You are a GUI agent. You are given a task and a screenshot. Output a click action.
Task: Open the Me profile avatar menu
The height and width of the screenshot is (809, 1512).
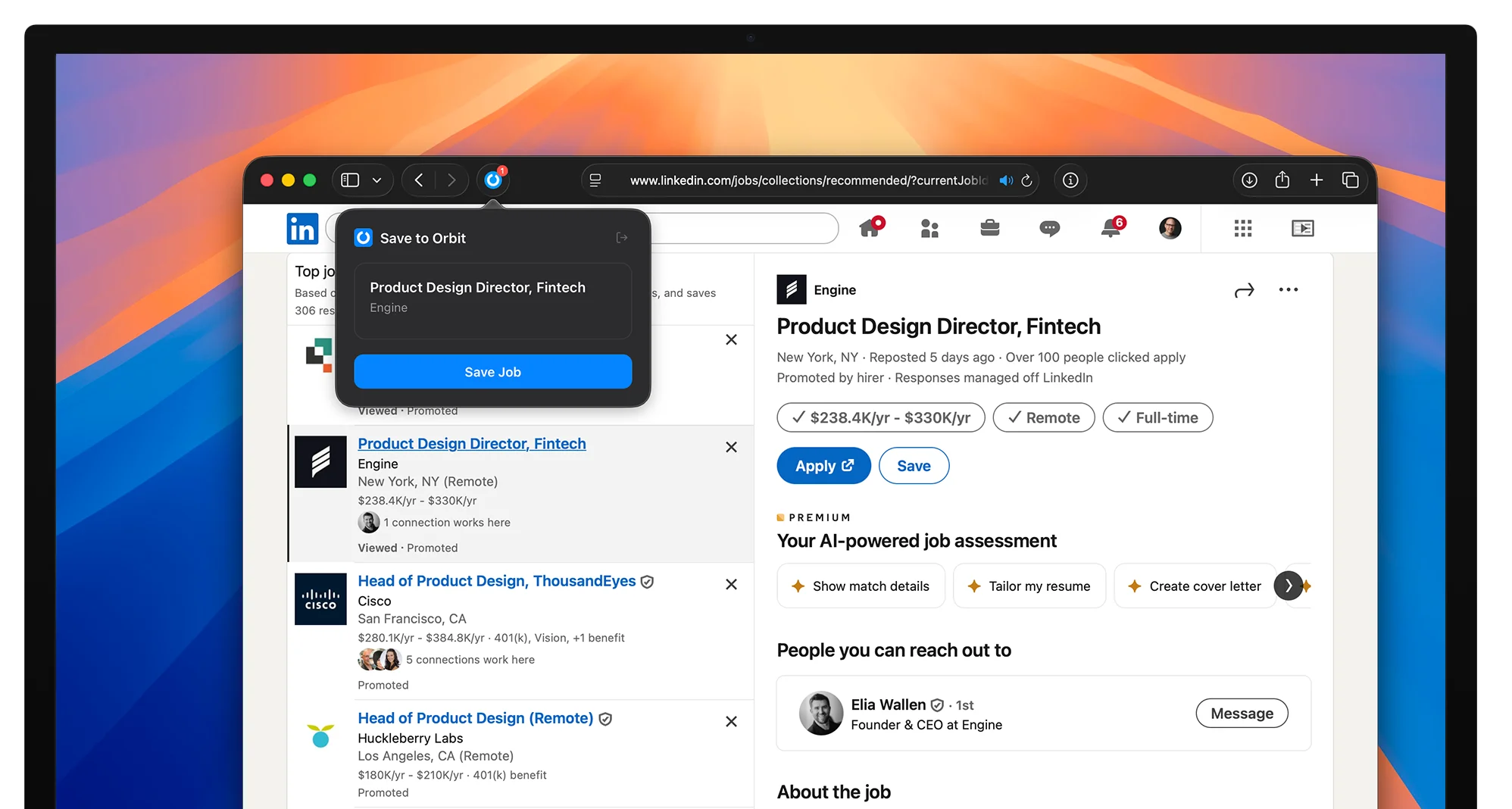[1170, 228]
